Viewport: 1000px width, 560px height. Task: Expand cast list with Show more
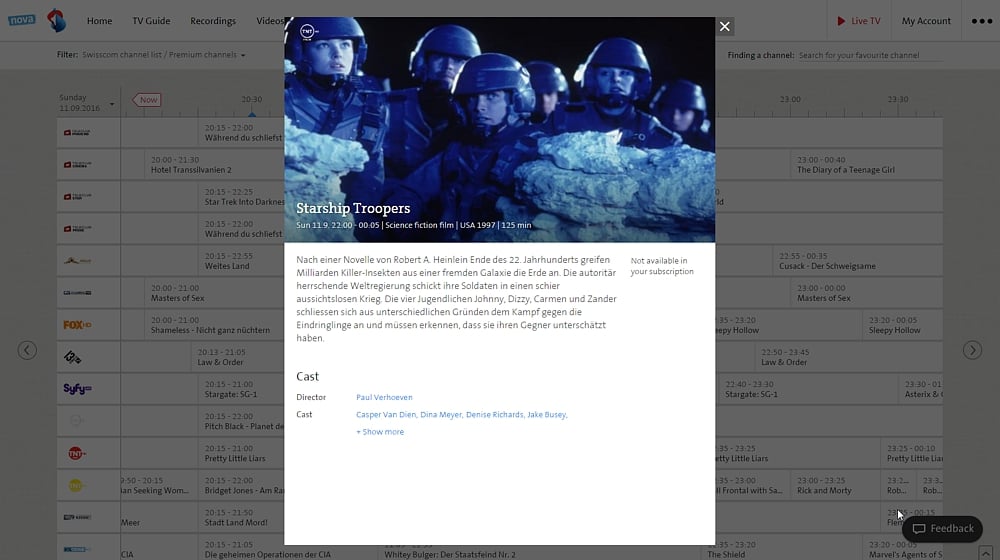coord(380,432)
